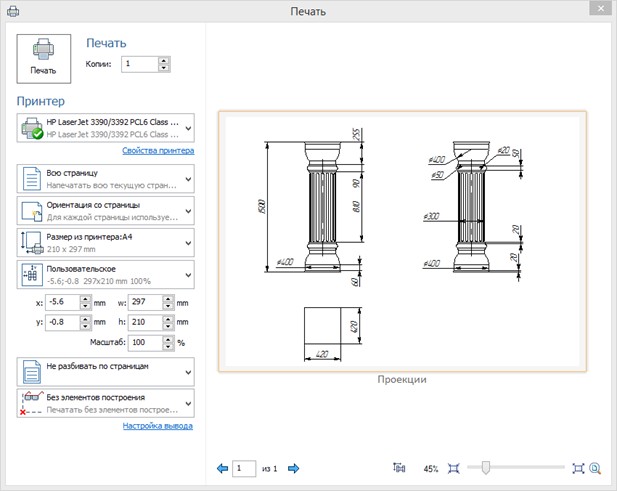Open 'Ориентация со страницы' orientation dropdown
The image size is (617, 491).
[188, 210]
